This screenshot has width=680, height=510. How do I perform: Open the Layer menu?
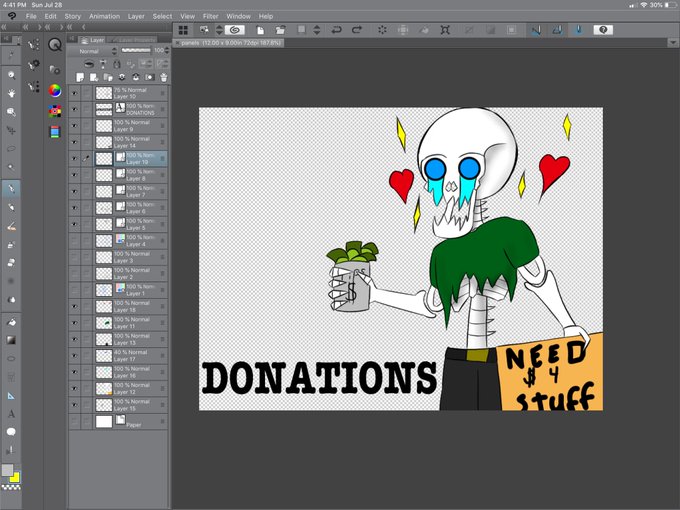(x=136, y=16)
